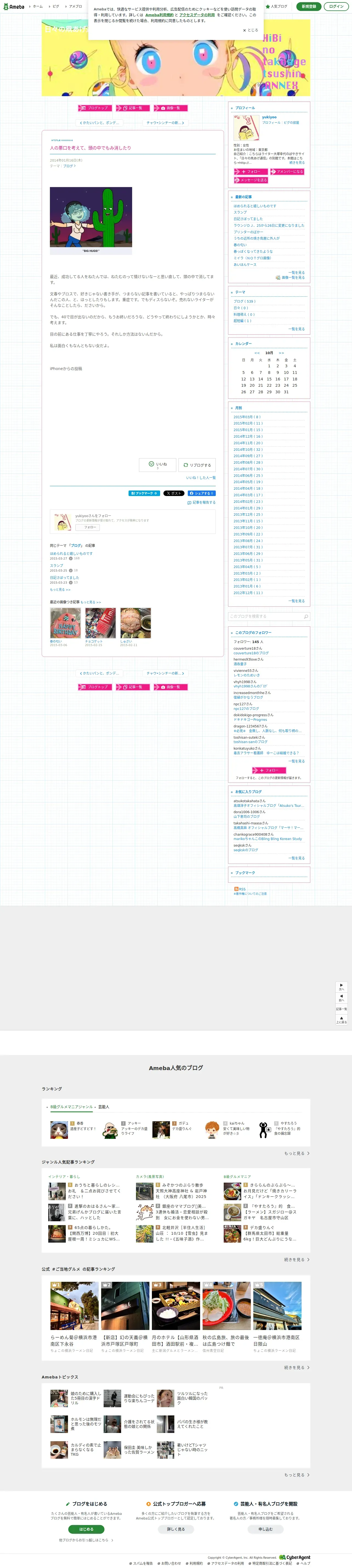Click the 次へ floating navigation arrow
The height and width of the screenshot is (1568, 352).
341,987
